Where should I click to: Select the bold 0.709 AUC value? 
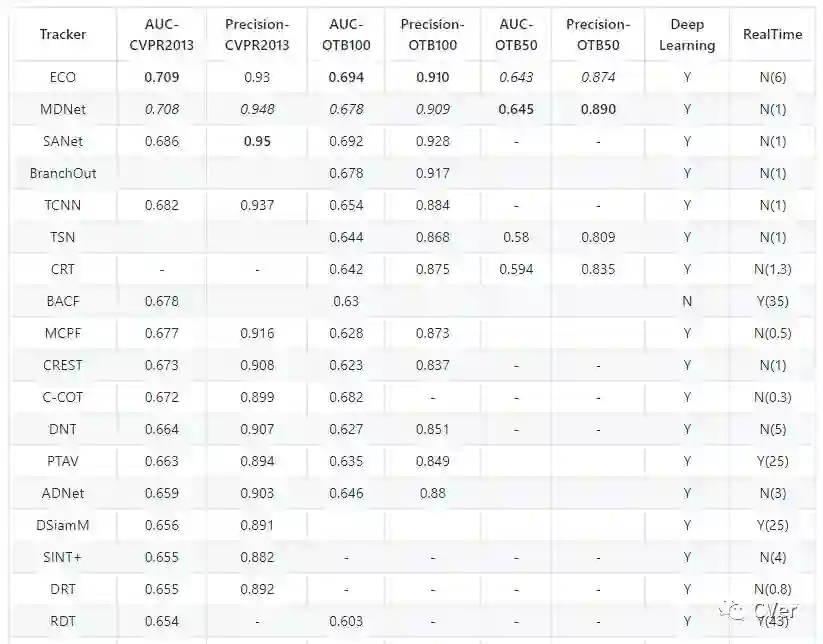(x=162, y=77)
